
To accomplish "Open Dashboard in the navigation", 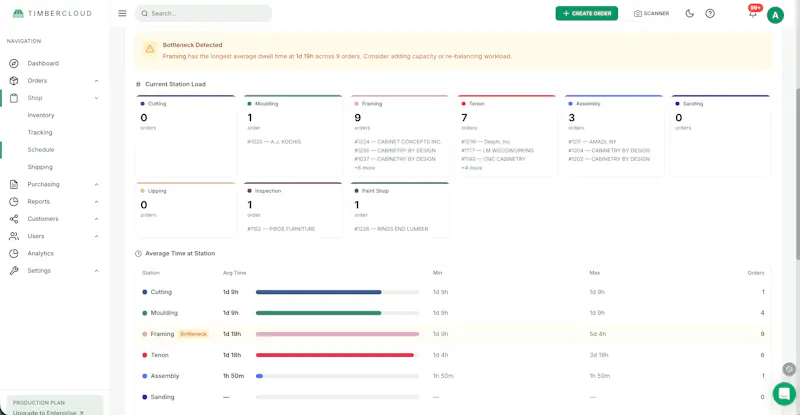I will [43, 63].
